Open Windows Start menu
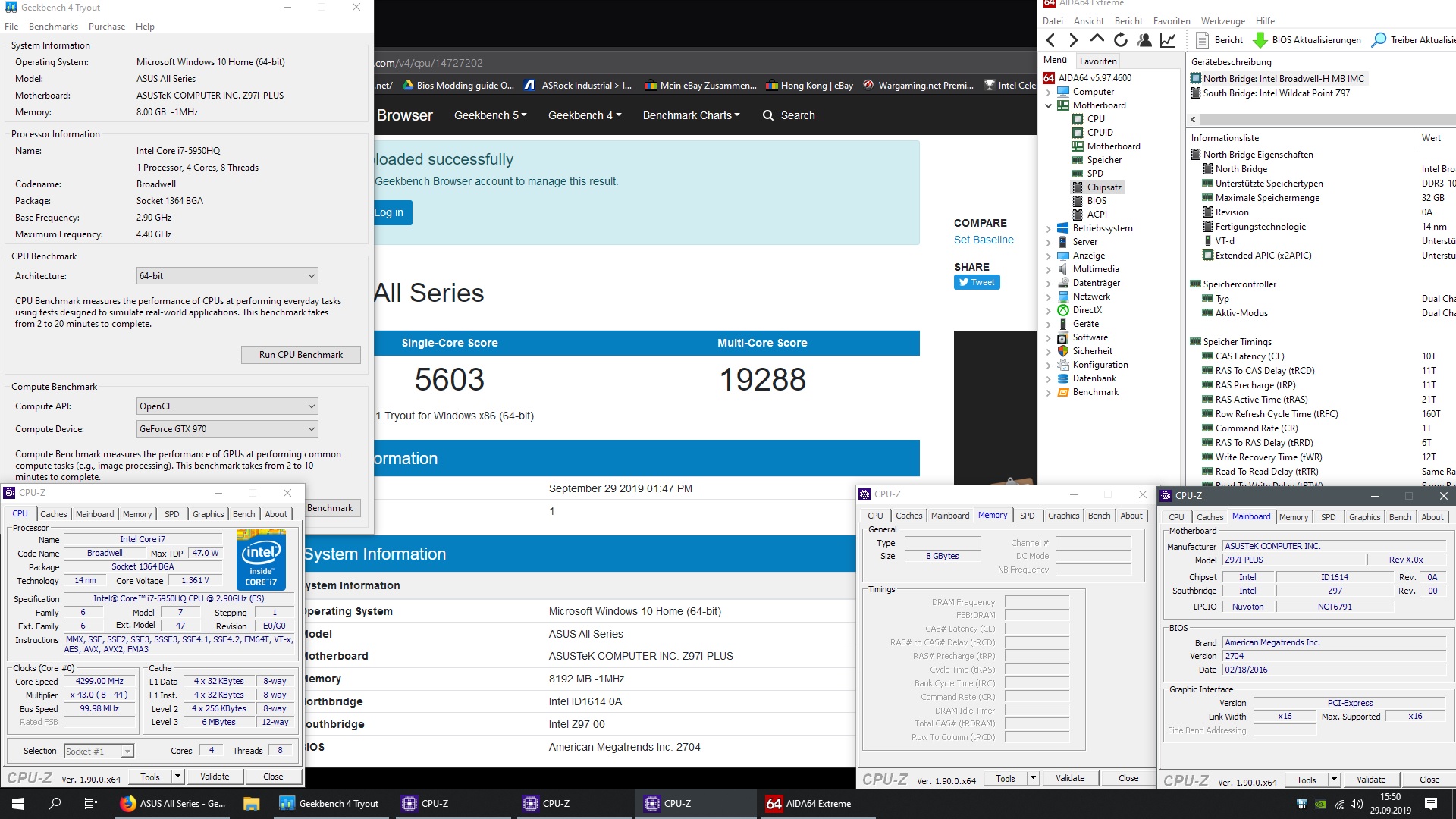Screen dimensions: 1456x819 coord(18,803)
